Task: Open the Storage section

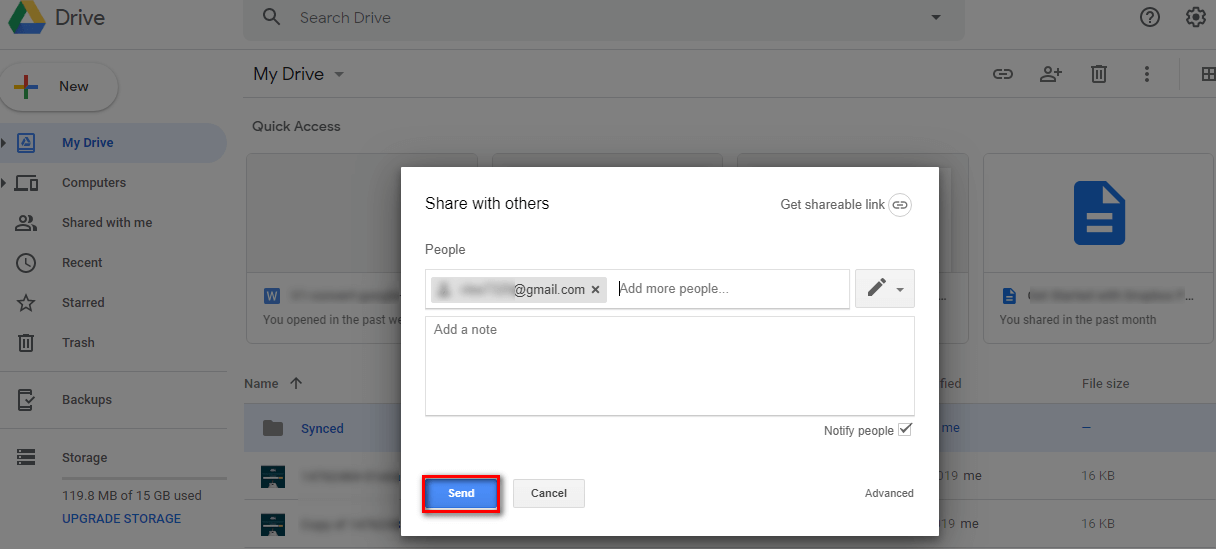Action: point(84,458)
